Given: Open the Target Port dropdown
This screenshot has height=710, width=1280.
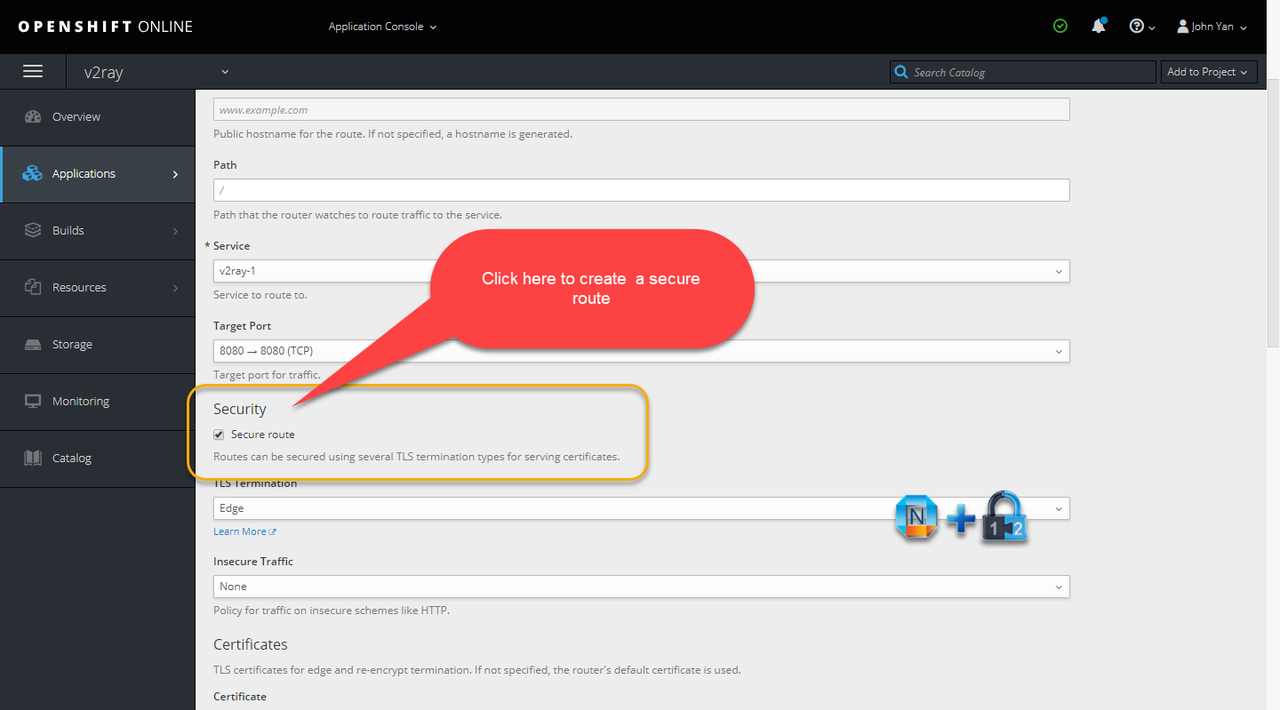Looking at the screenshot, I should pyautogui.click(x=641, y=351).
